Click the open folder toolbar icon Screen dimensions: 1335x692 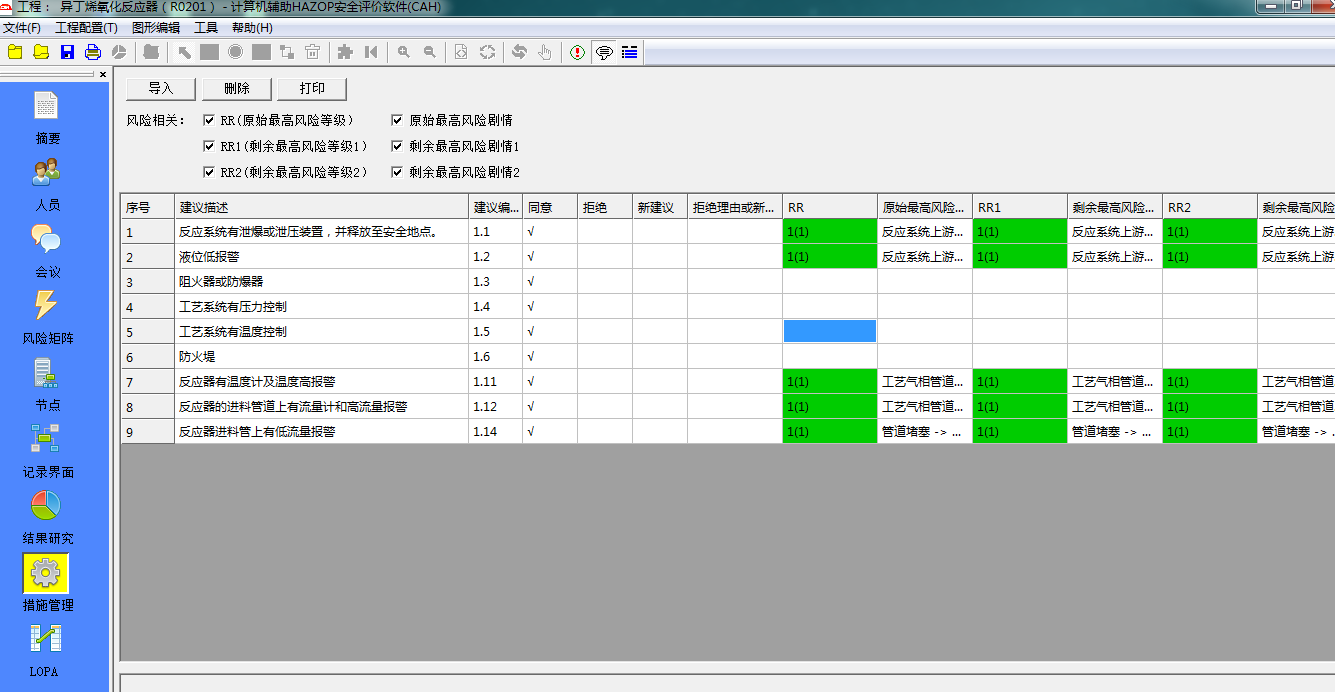click(41, 52)
